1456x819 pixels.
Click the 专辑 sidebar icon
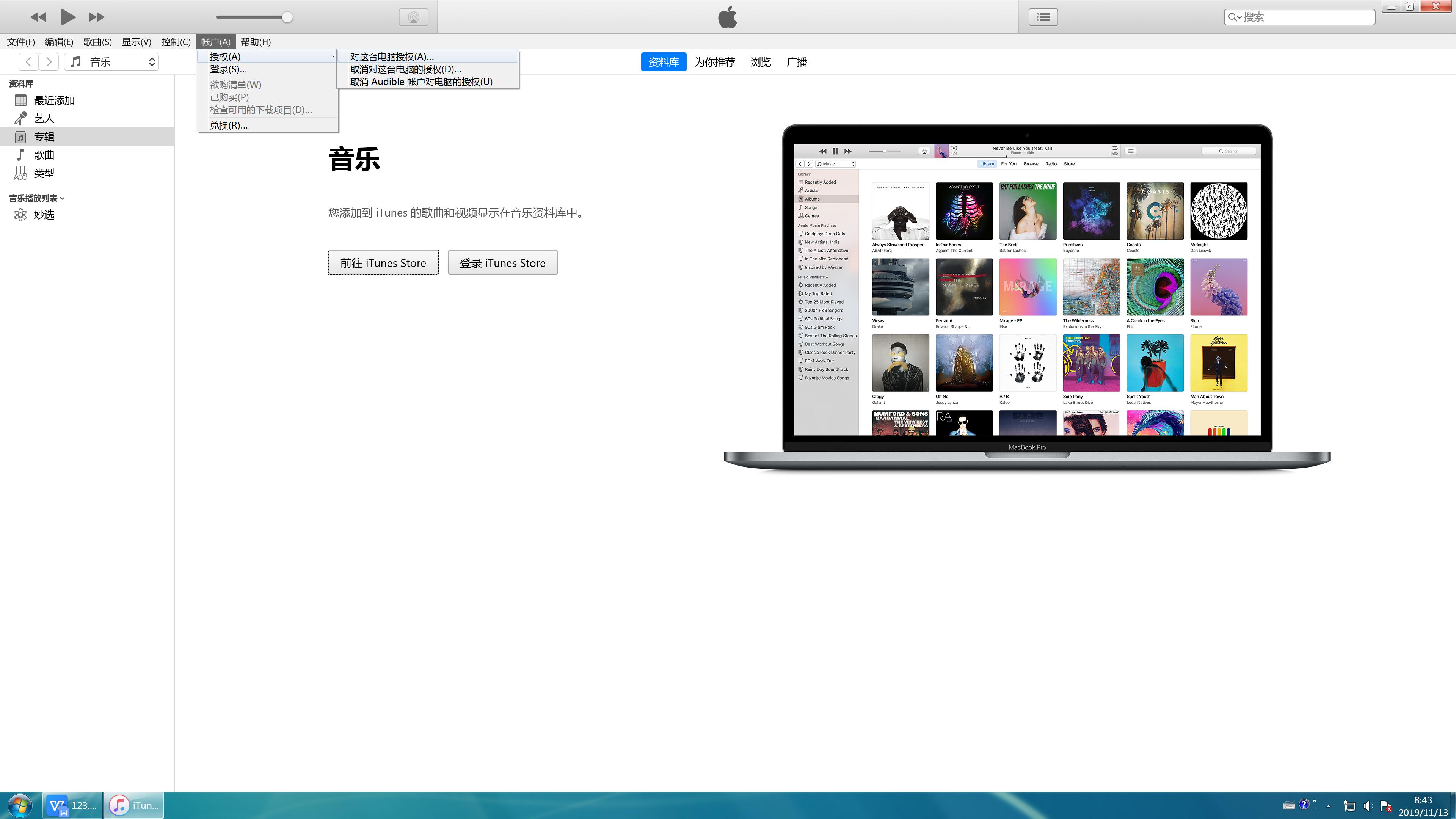tap(20, 136)
